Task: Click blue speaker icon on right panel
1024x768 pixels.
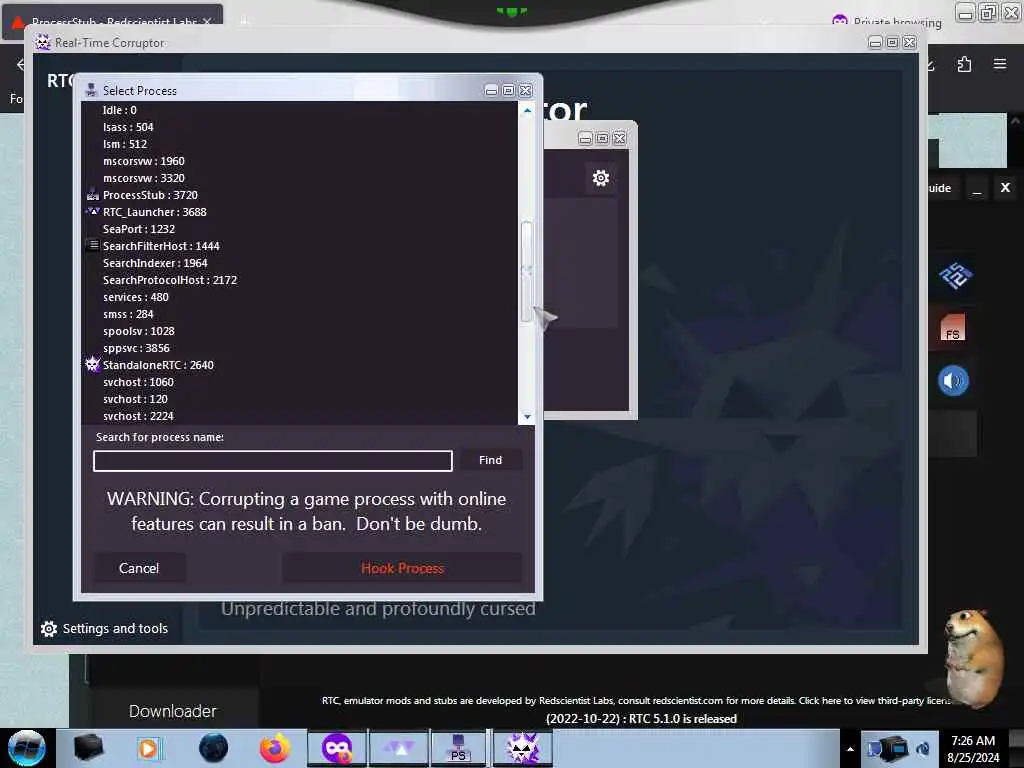Action: pyautogui.click(x=953, y=381)
